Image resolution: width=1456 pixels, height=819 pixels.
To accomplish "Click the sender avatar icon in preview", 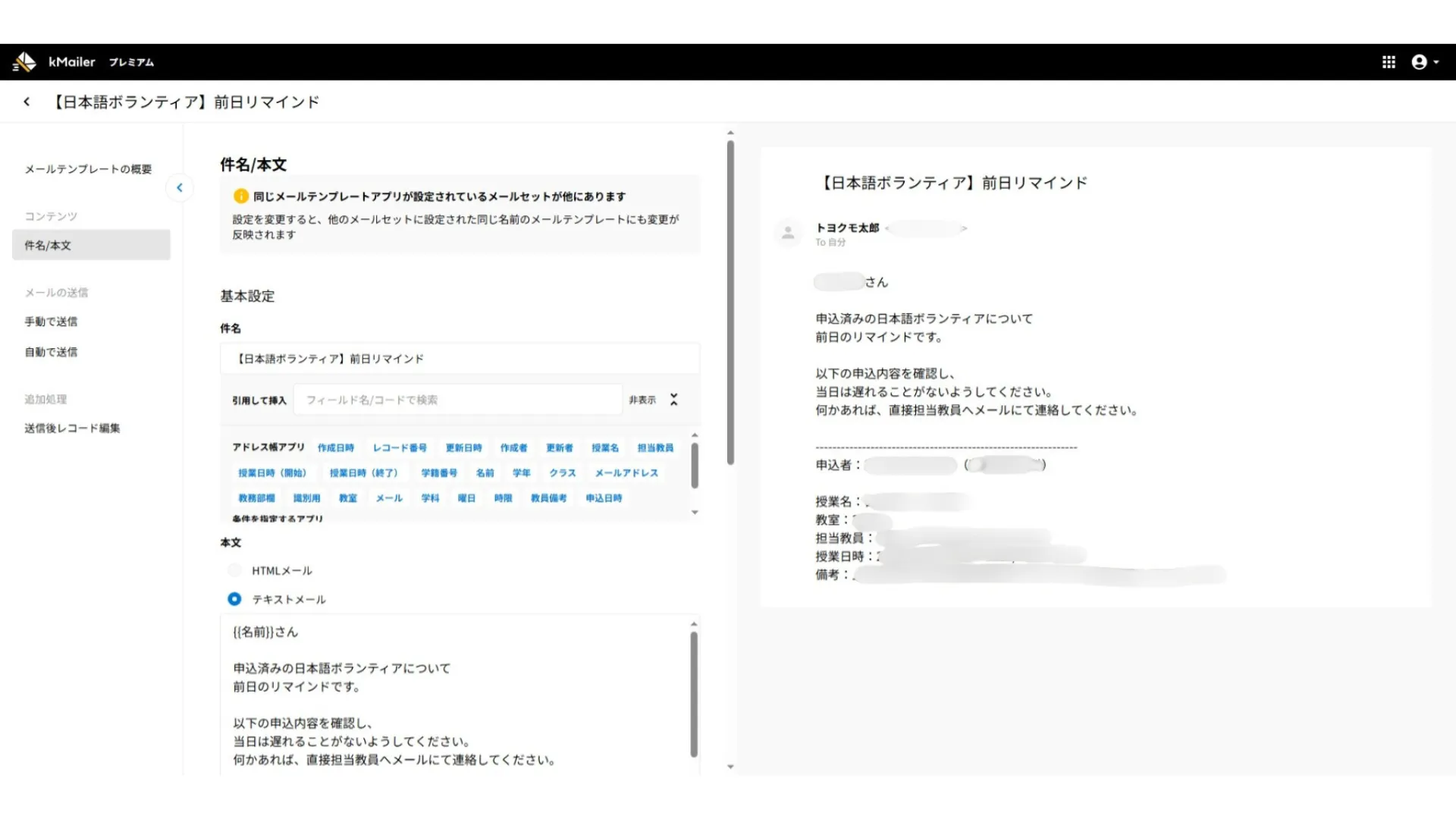I will (788, 233).
